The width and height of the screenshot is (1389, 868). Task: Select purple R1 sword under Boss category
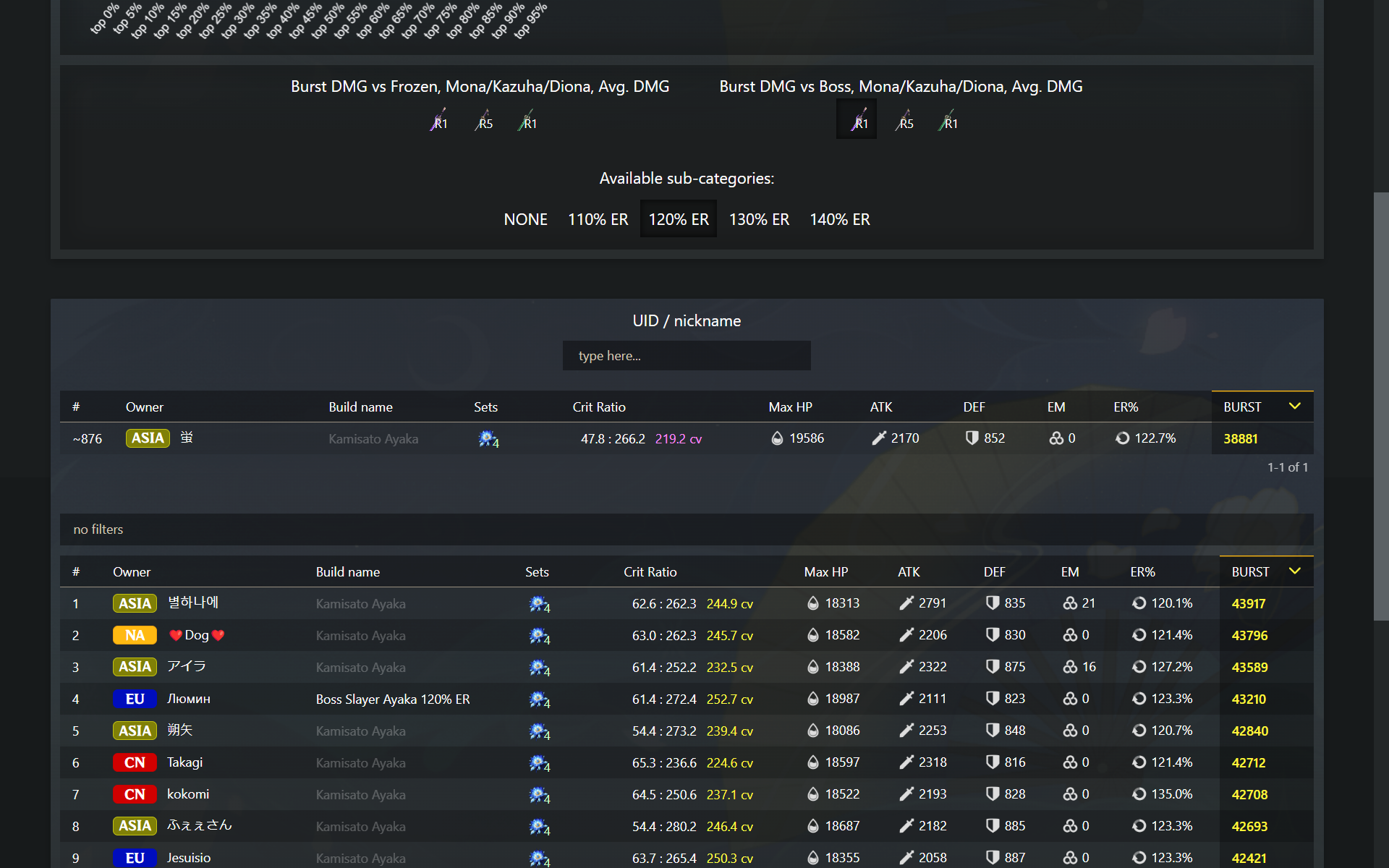pos(857,119)
